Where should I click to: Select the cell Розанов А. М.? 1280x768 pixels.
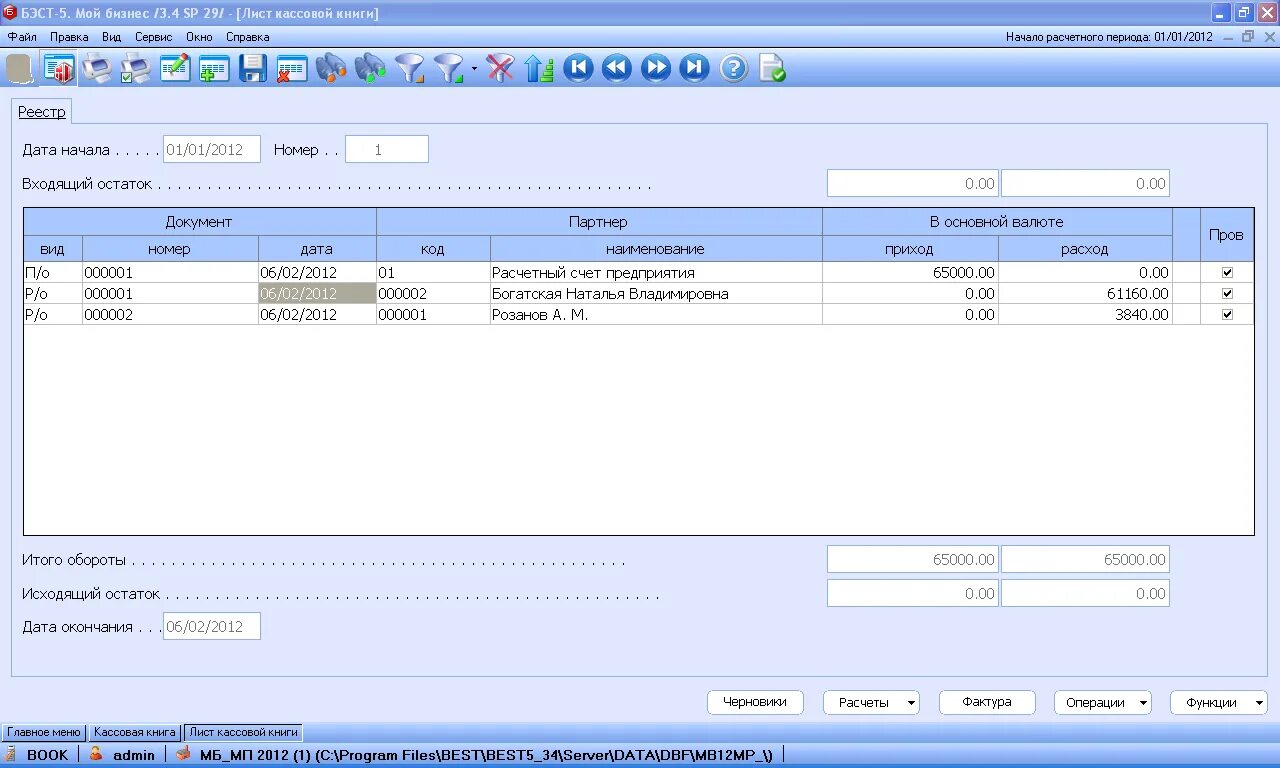point(656,314)
